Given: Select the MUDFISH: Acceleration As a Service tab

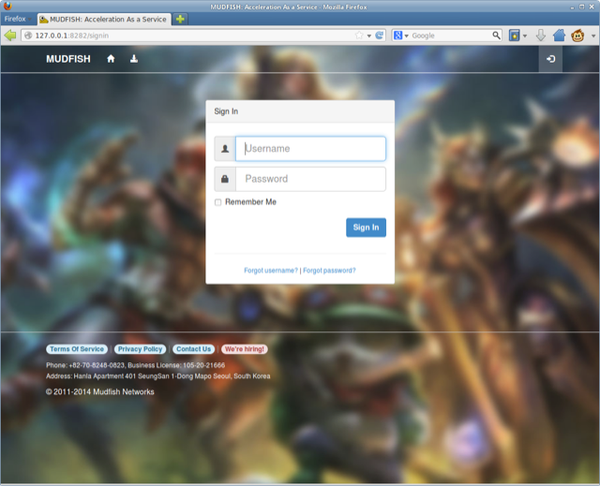Looking at the screenshot, I should pos(104,19).
